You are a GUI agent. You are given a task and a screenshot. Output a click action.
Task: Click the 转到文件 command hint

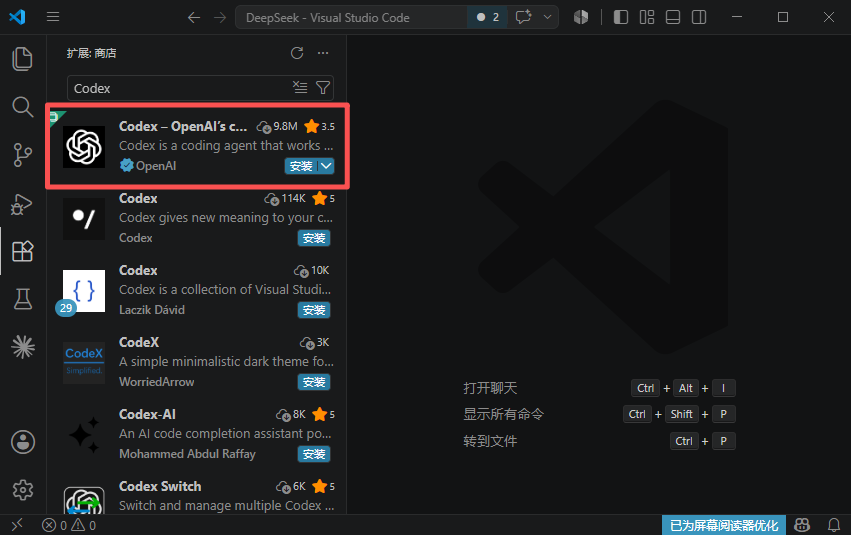point(490,441)
